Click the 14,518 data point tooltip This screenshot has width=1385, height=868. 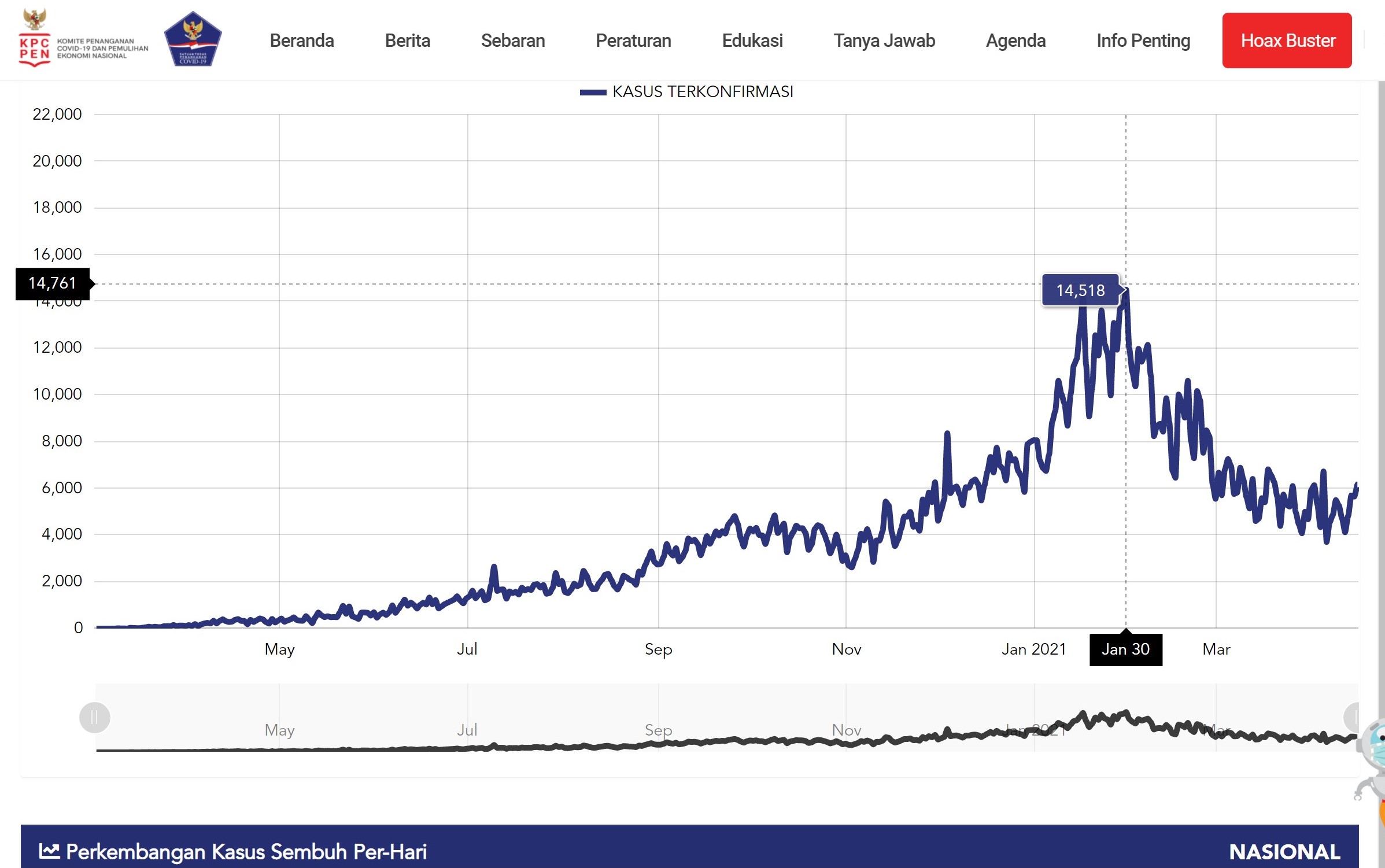[1080, 290]
